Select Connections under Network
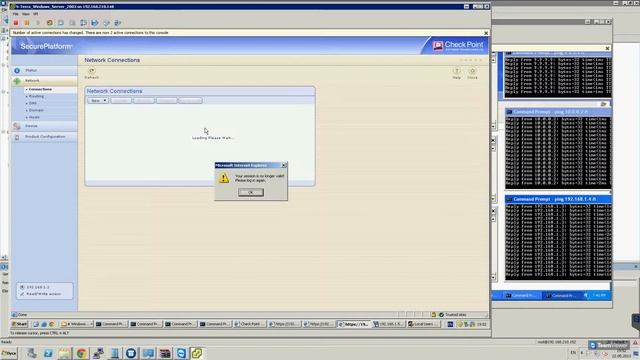 click(40, 89)
